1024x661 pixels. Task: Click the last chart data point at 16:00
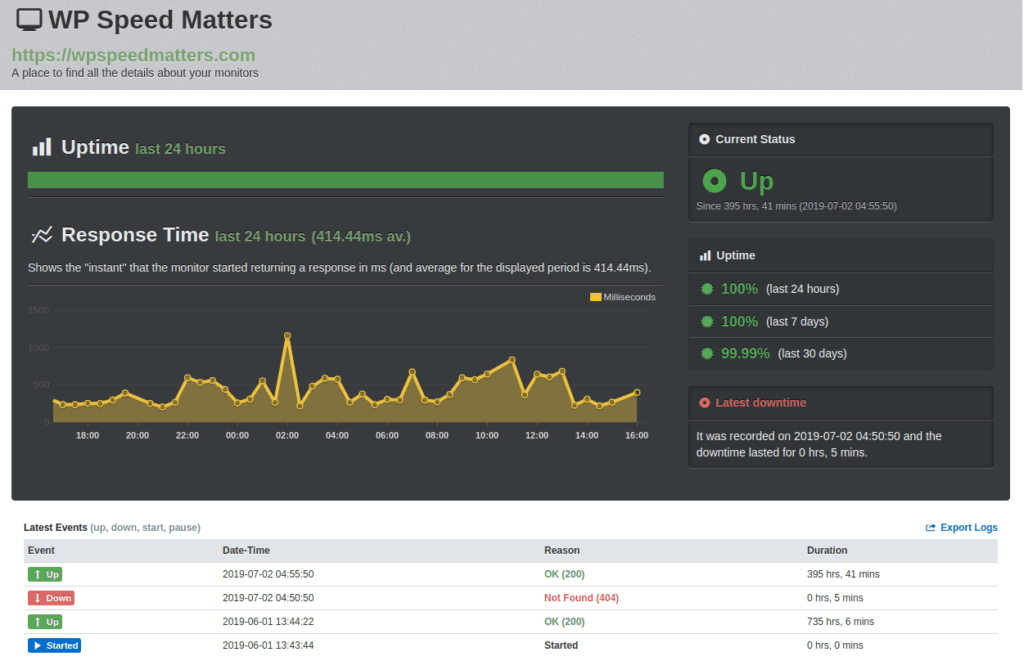click(x=637, y=392)
